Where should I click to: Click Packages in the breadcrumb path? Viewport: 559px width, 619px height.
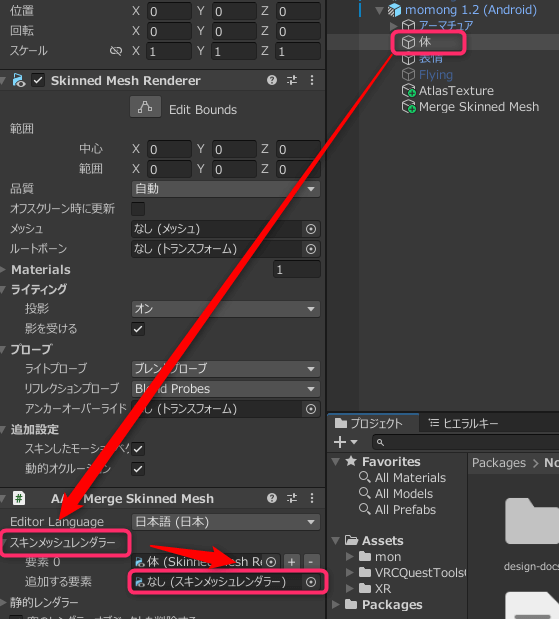point(499,463)
